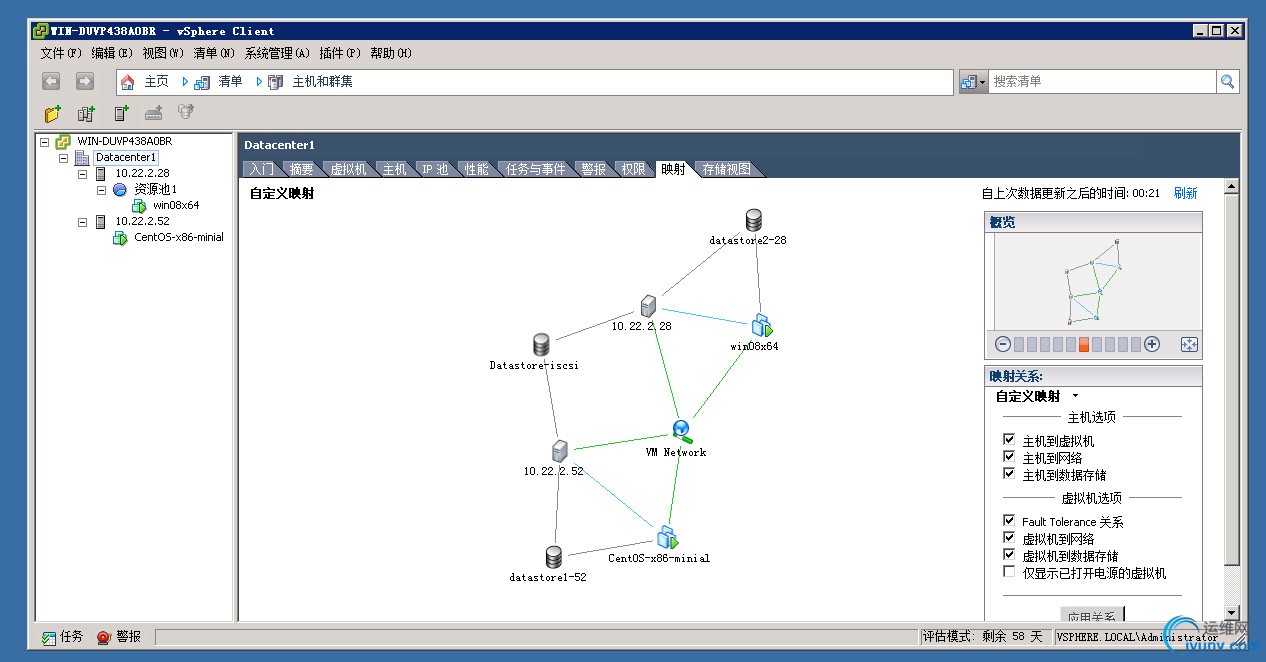Viewport: 1266px width, 662px height.
Task: Click the add host toolbar icon
Action: tap(121, 114)
